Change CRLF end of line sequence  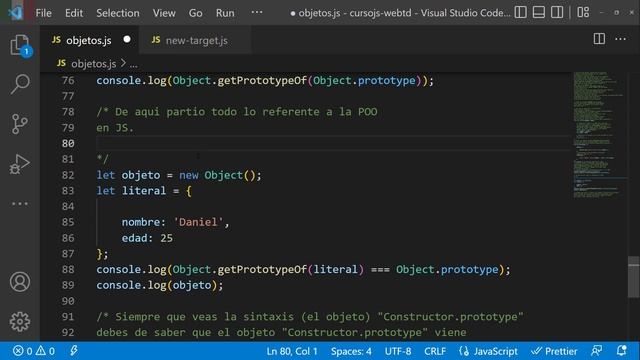(x=435, y=351)
